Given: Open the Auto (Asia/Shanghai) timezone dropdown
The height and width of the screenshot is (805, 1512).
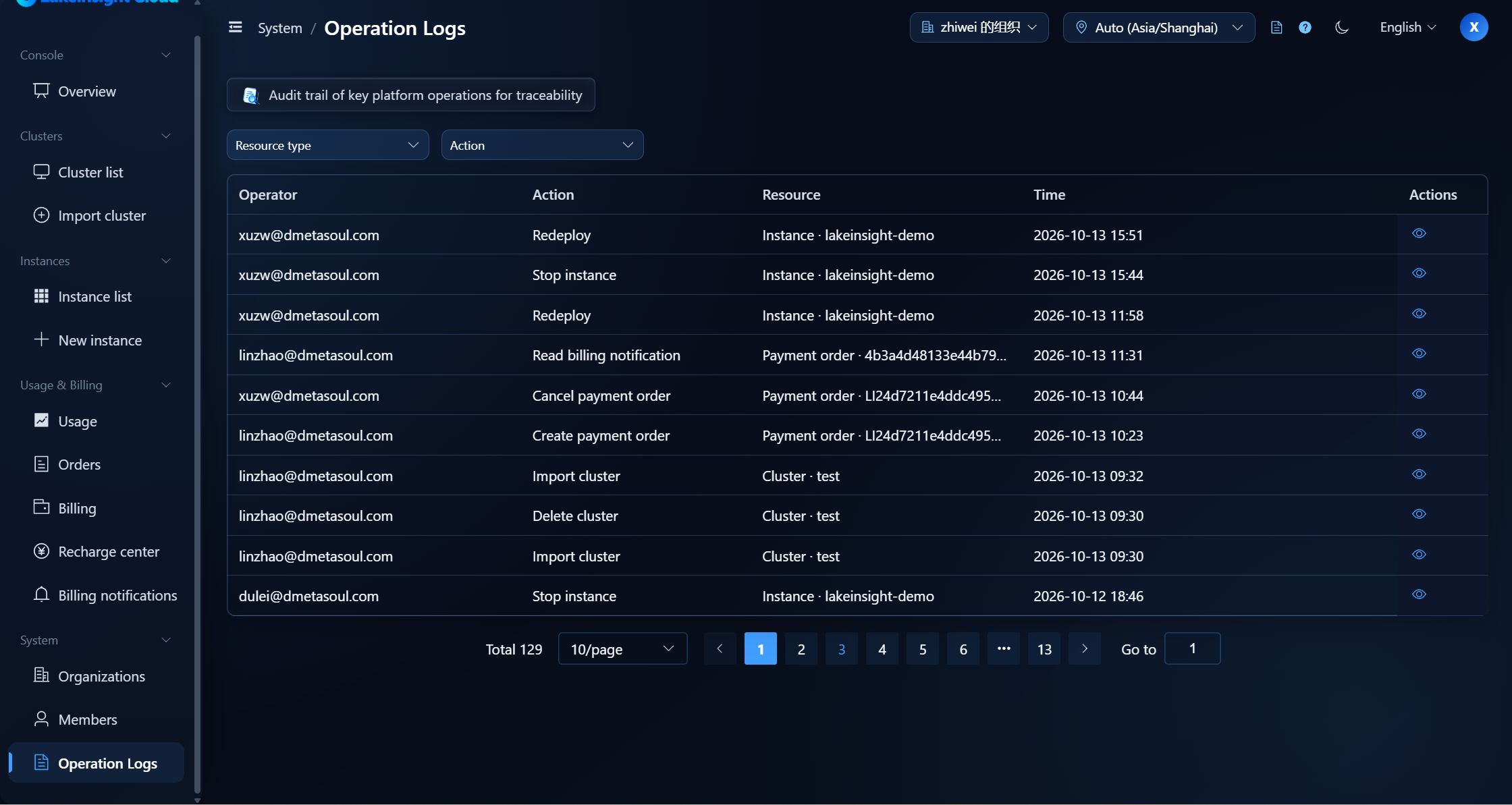Looking at the screenshot, I should point(1158,27).
